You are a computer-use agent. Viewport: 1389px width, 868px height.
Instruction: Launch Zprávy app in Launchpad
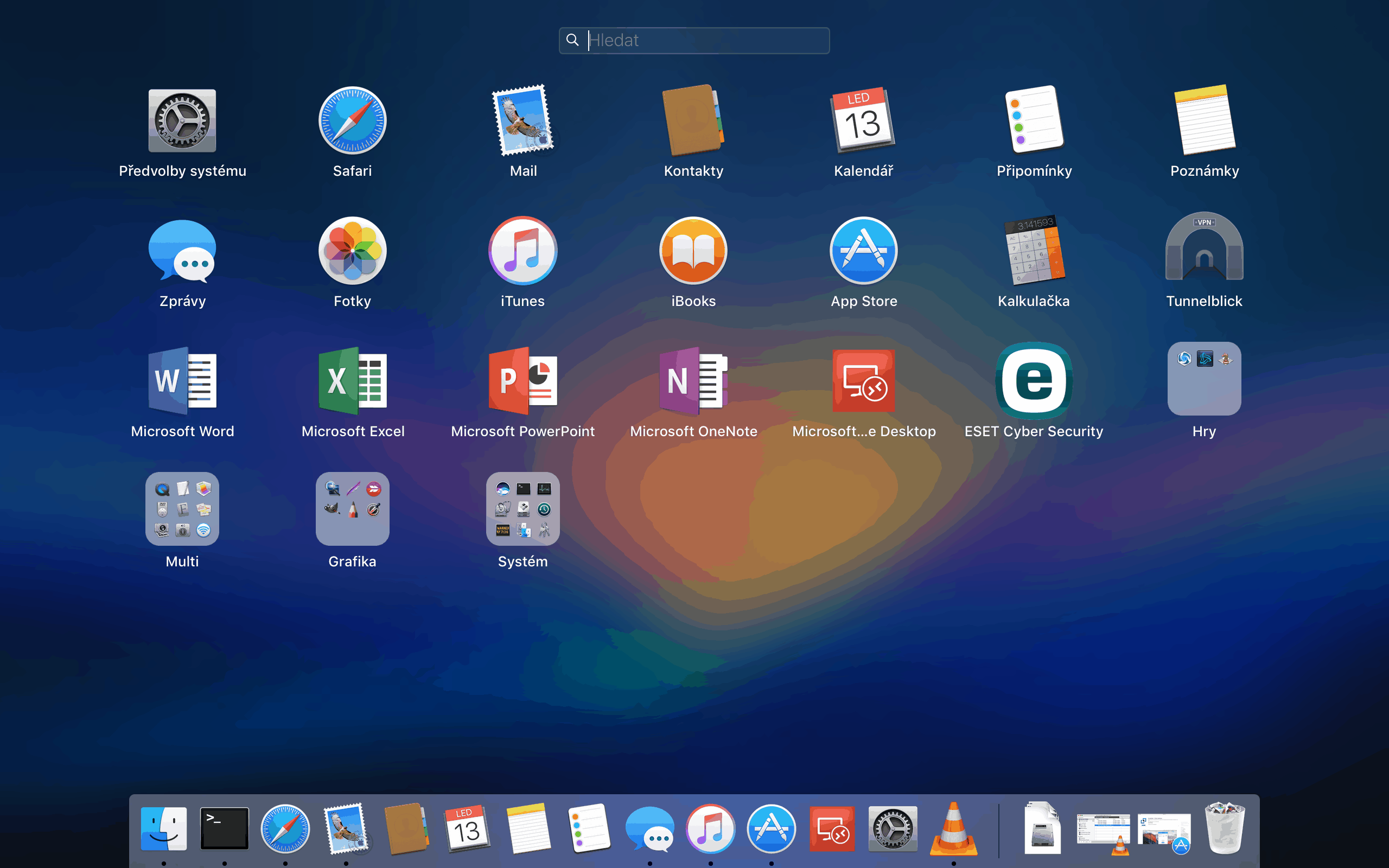coord(182,251)
